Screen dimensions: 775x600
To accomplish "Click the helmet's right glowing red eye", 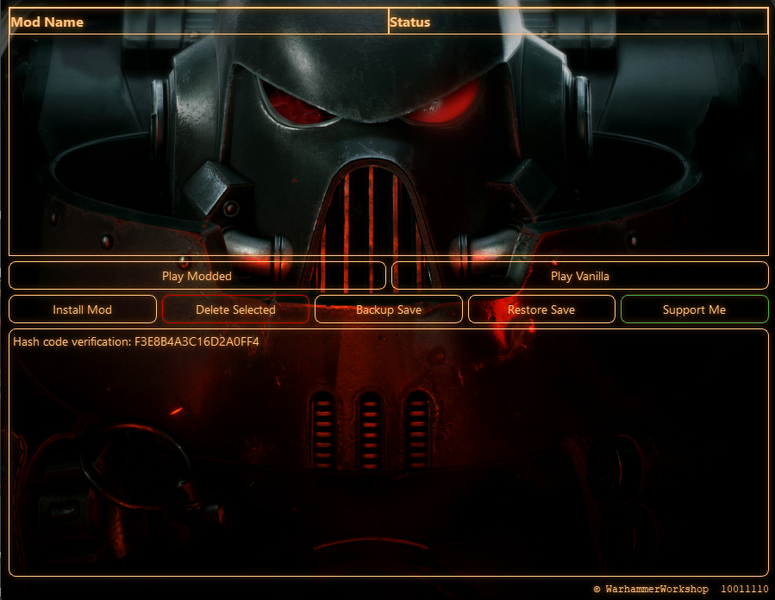I will 444,103.
